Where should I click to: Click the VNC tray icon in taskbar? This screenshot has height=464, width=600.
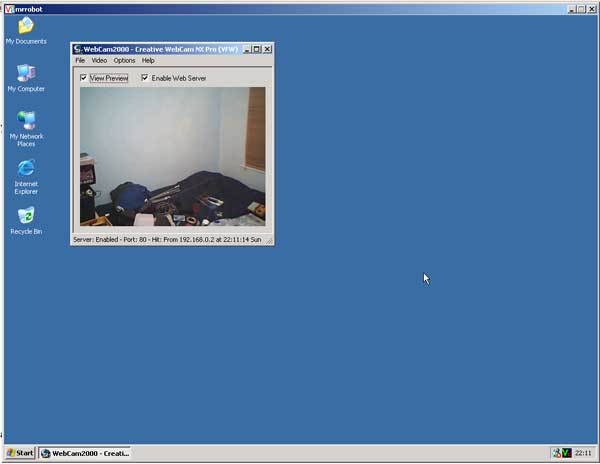tap(567, 453)
